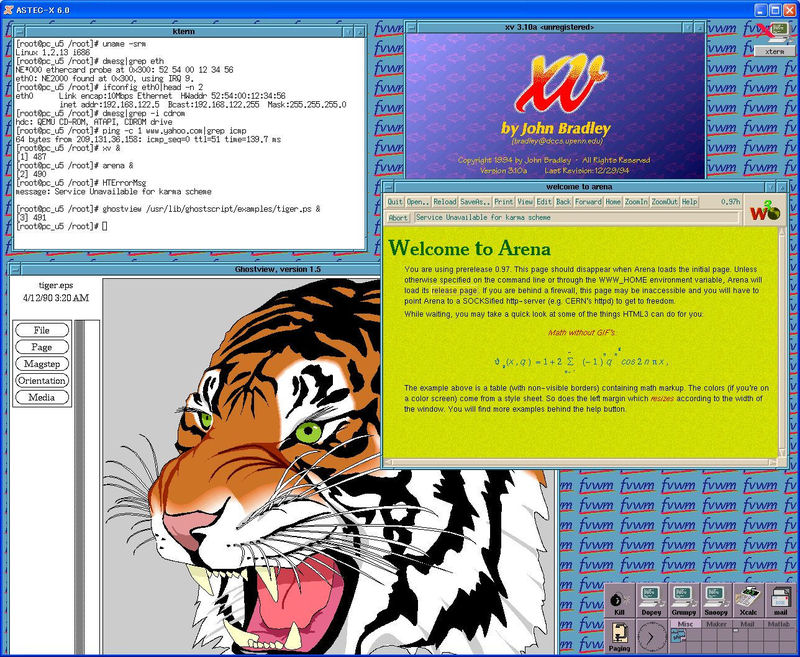Screen dimensions: 800x657
Task: Open the File menu in Ghostview
Action: (42, 330)
